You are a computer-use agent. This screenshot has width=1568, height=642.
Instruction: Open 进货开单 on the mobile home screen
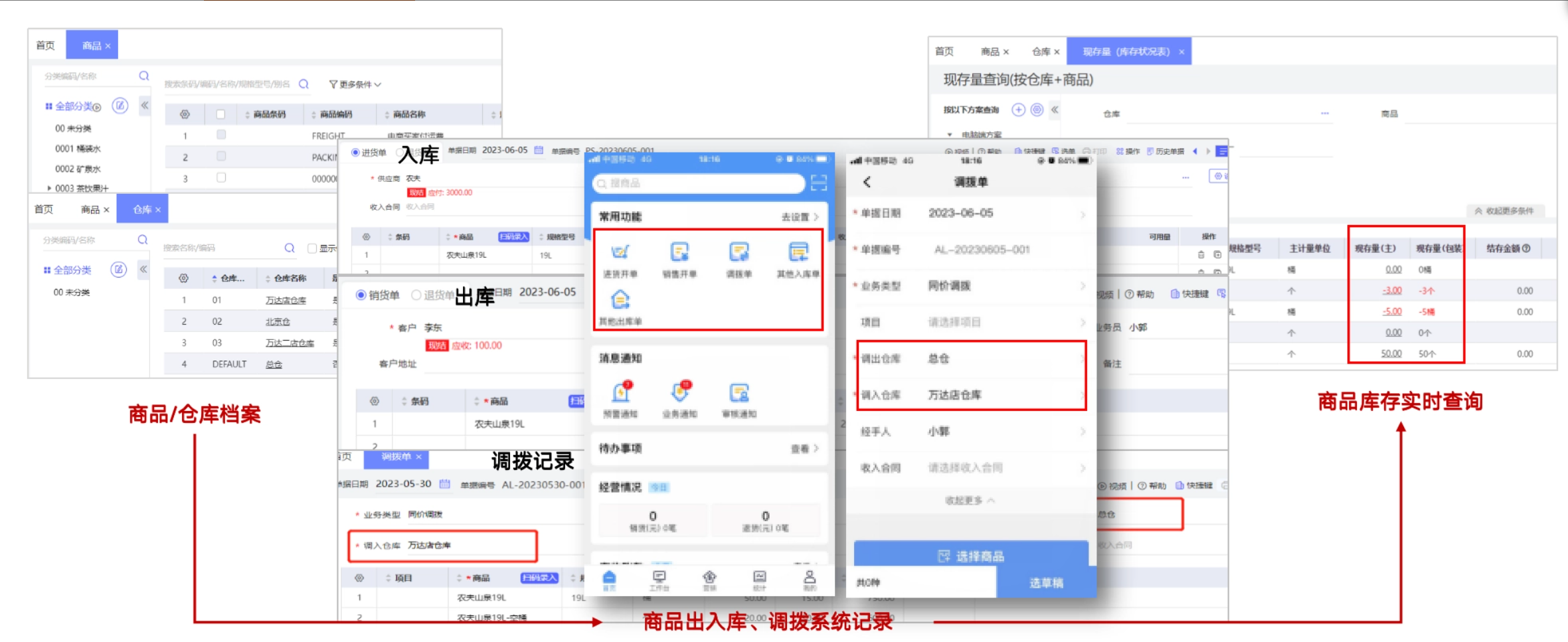pyautogui.click(x=620, y=260)
